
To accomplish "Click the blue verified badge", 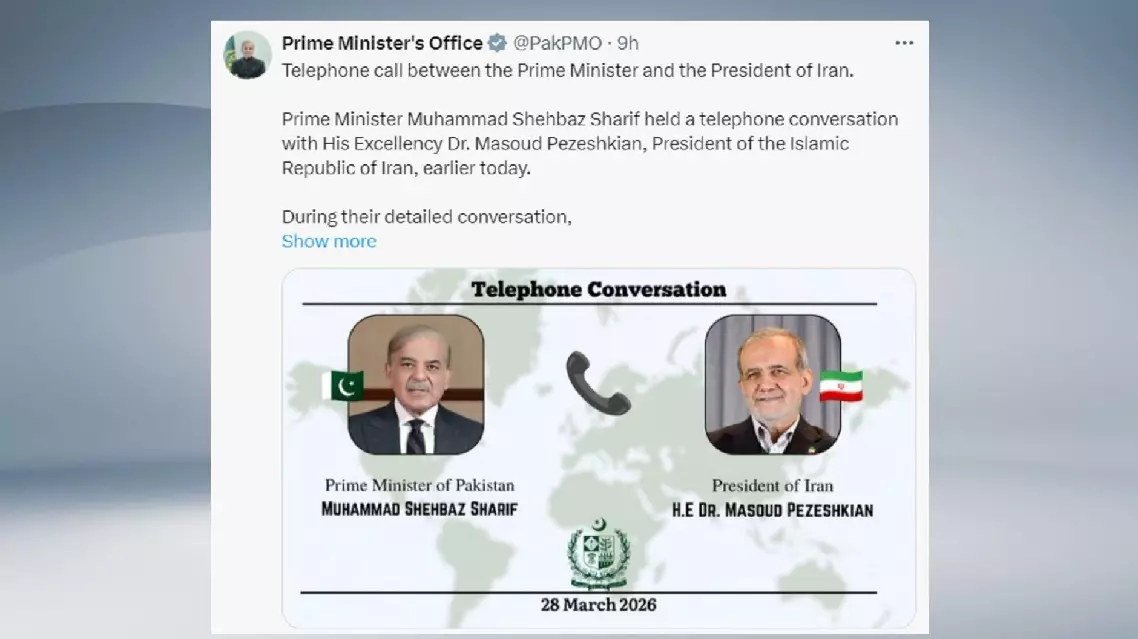I will 498,43.
